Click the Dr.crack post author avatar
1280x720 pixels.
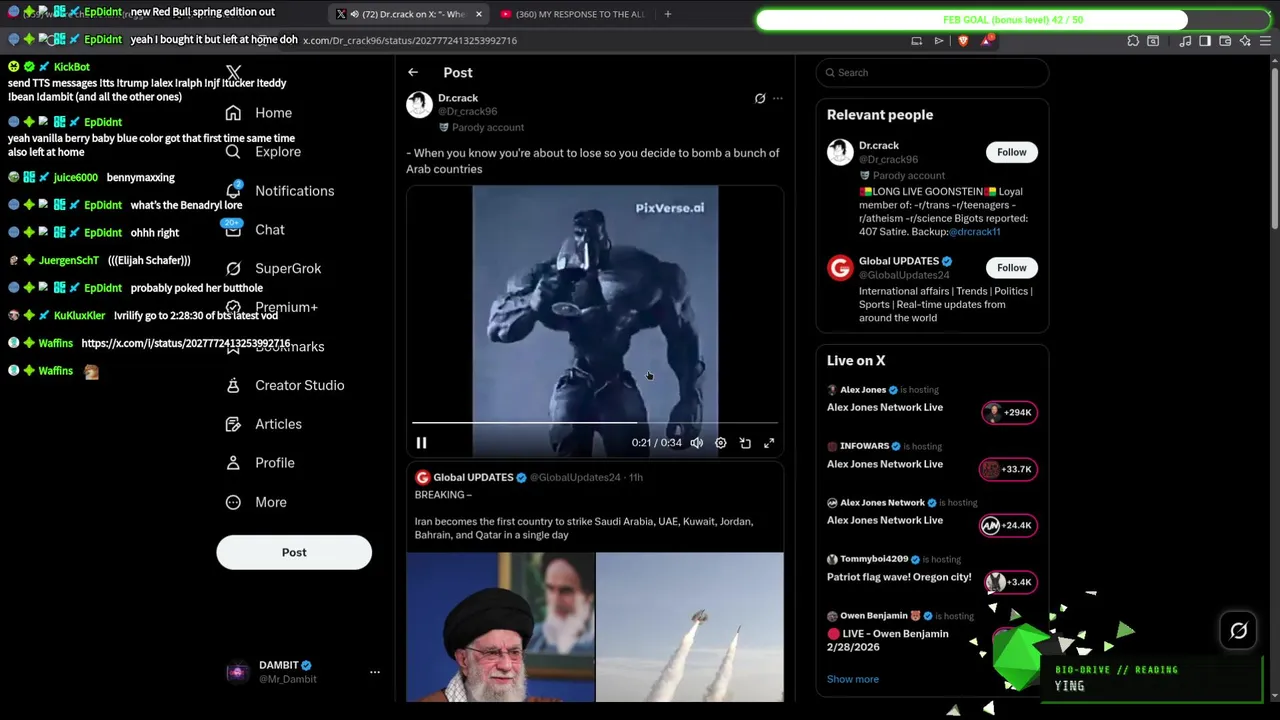[419, 105]
